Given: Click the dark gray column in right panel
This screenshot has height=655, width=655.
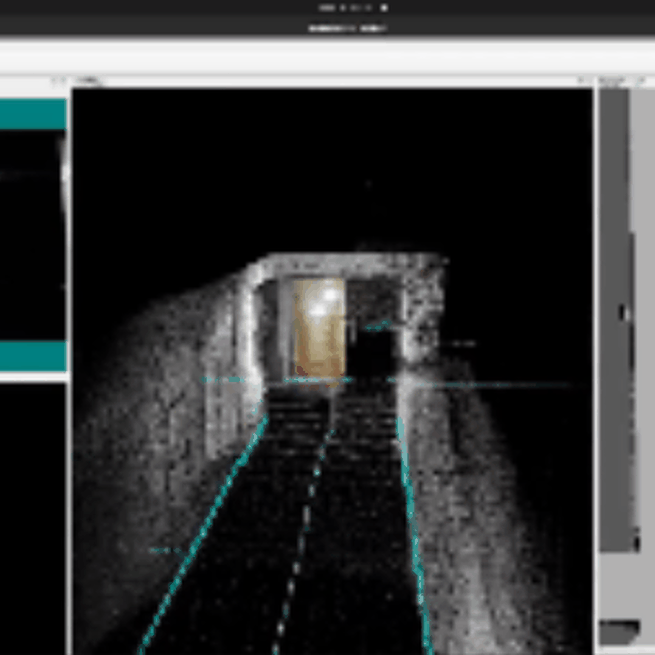Looking at the screenshot, I should pos(619,450).
